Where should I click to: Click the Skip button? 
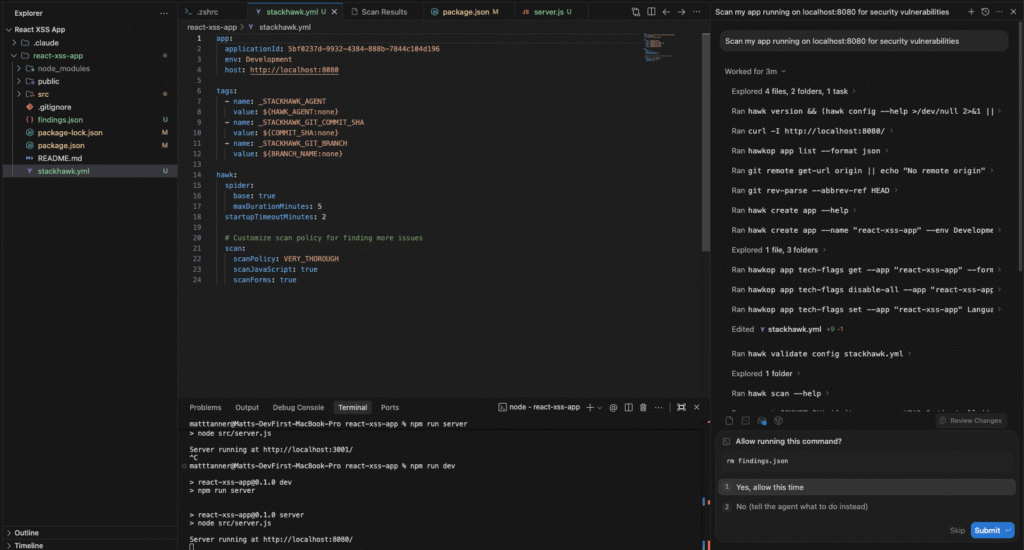957,530
